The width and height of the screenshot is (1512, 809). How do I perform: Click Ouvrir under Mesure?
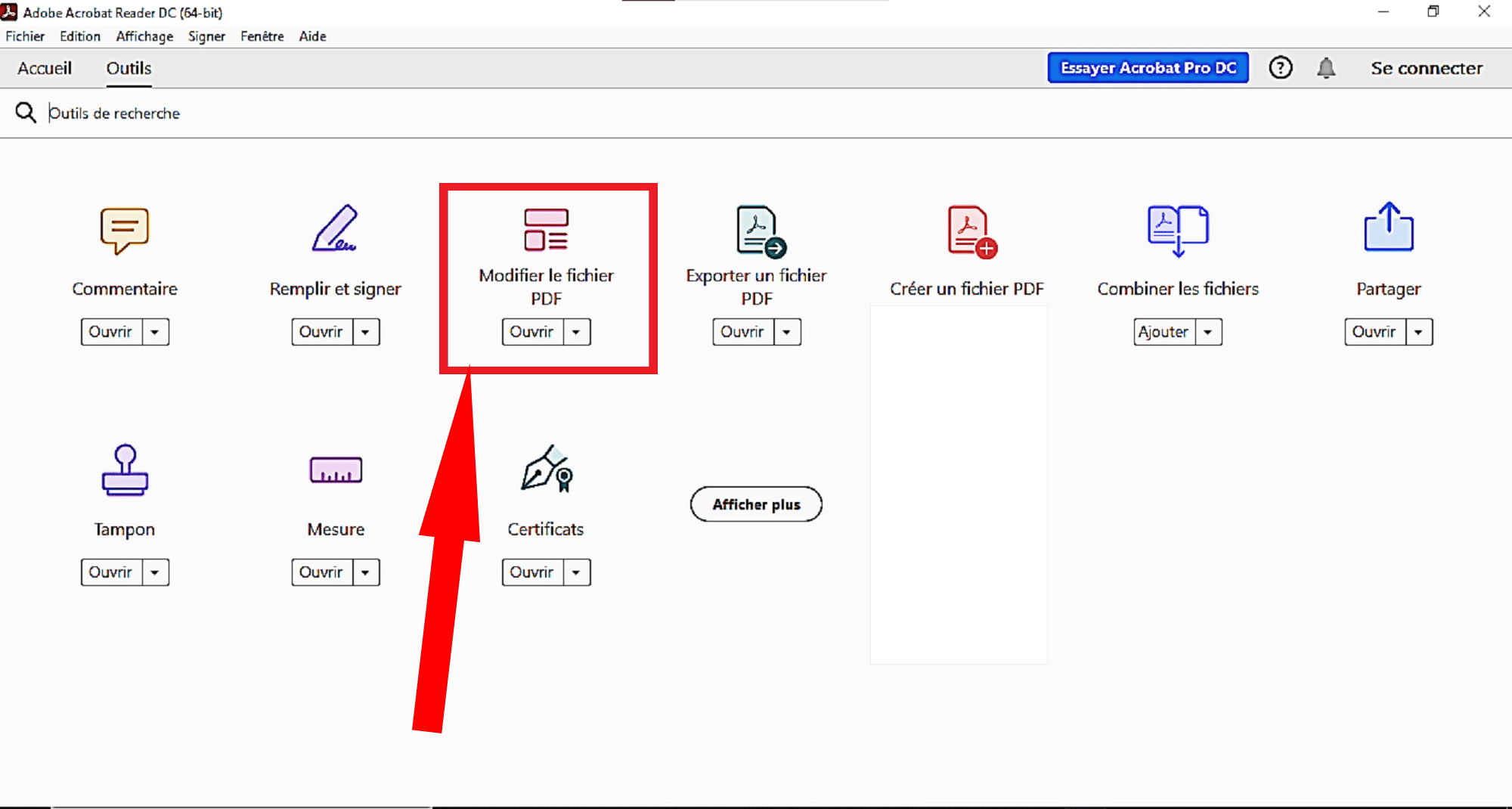pos(322,572)
